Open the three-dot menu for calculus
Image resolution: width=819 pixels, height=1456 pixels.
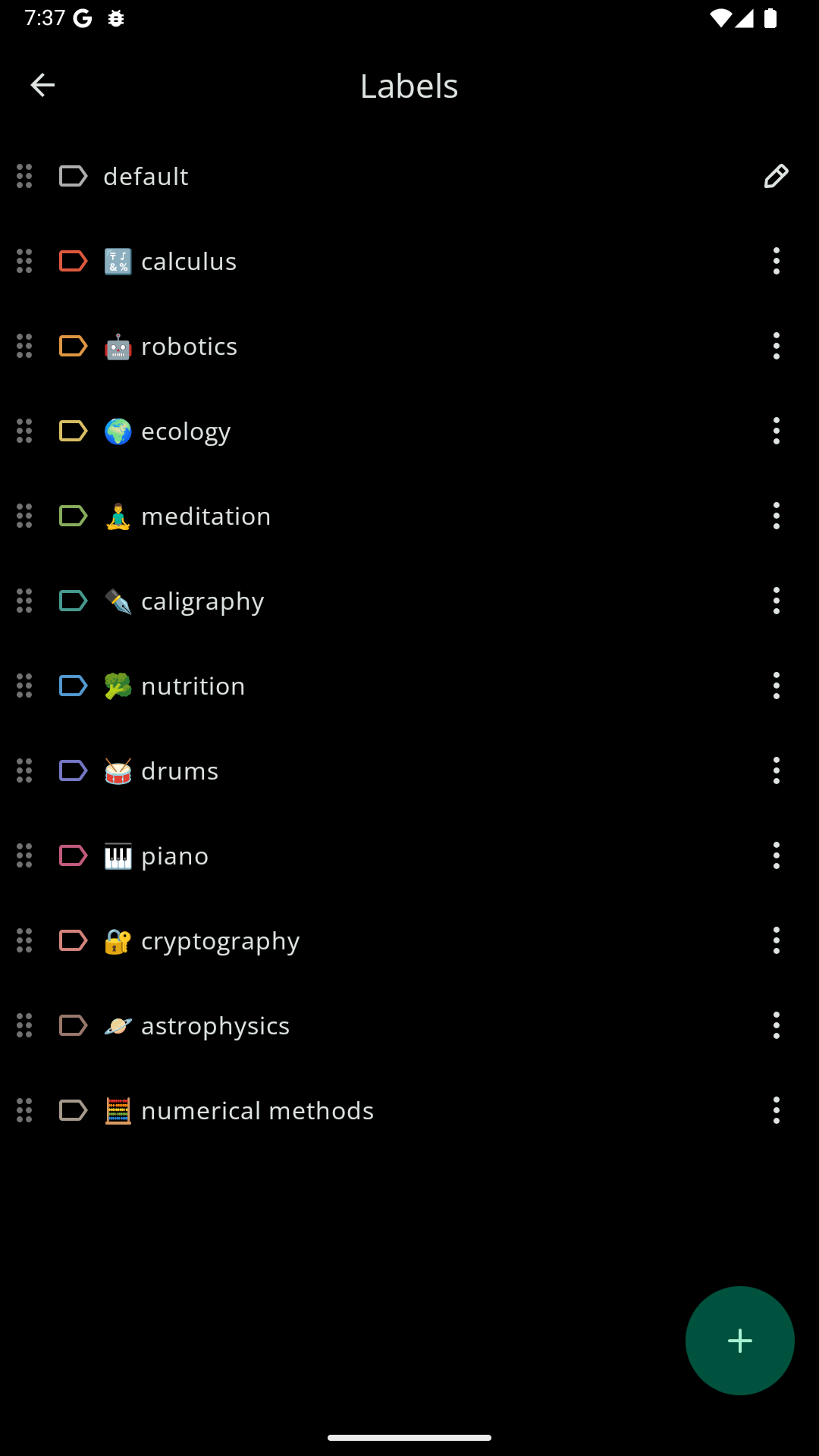[776, 261]
